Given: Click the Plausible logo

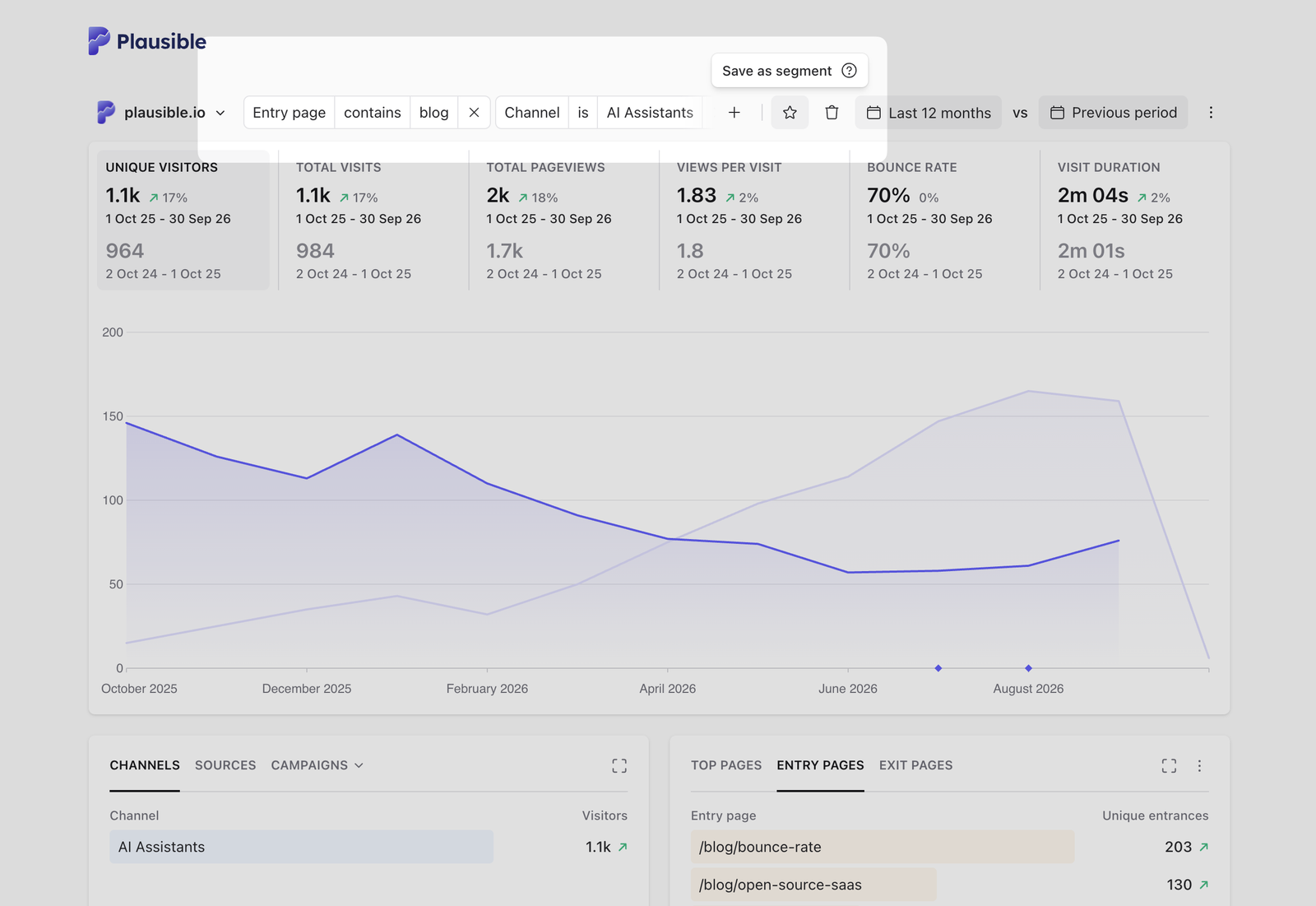Looking at the screenshot, I should (x=147, y=41).
